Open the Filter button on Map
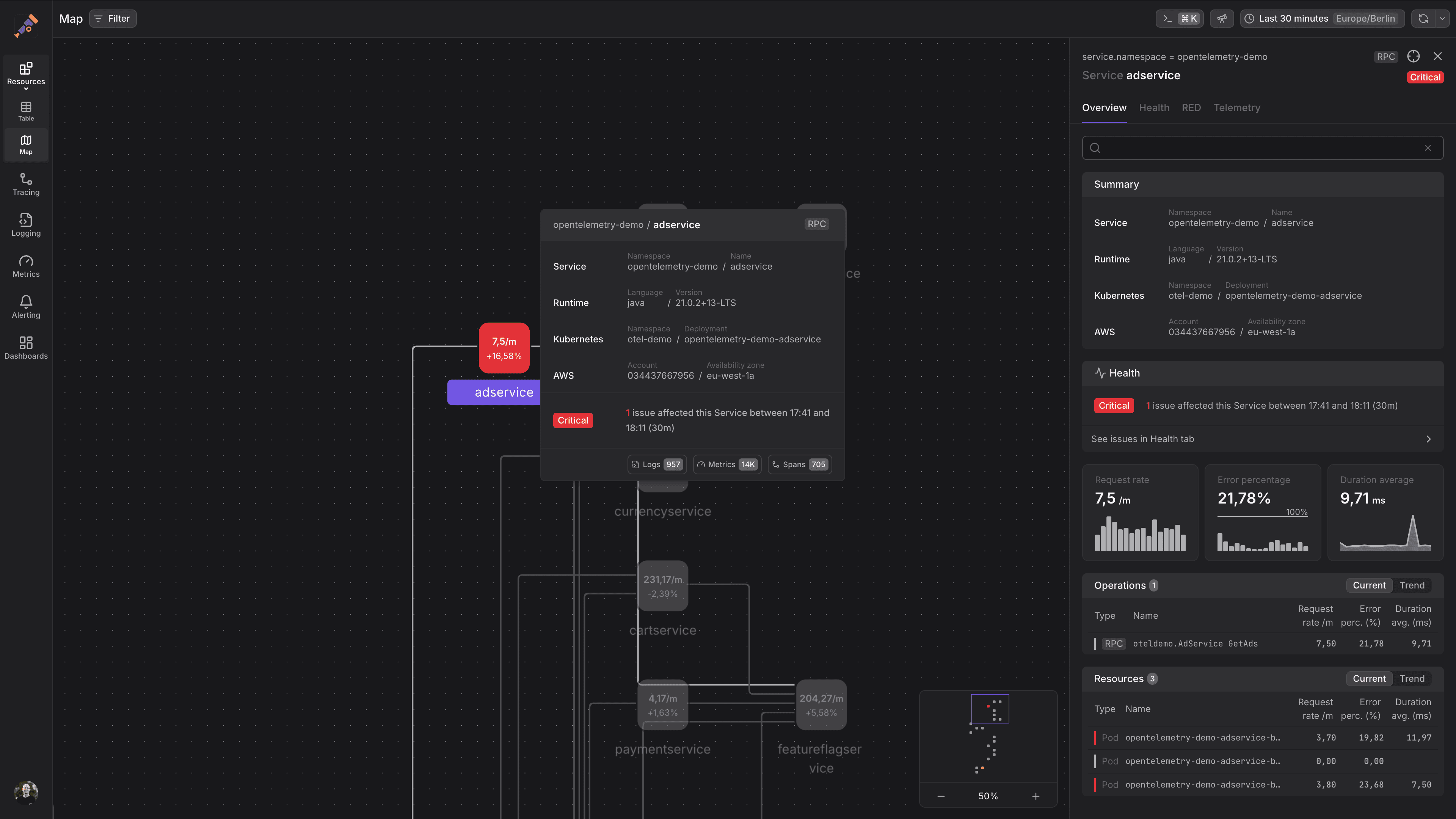Screen dimensions: 1456x819 (113, 19)
